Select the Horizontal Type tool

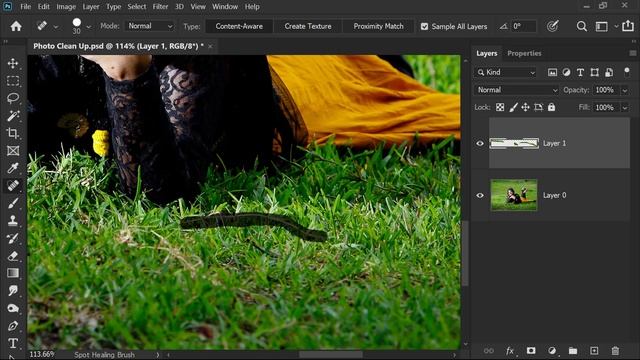point(13,343)
